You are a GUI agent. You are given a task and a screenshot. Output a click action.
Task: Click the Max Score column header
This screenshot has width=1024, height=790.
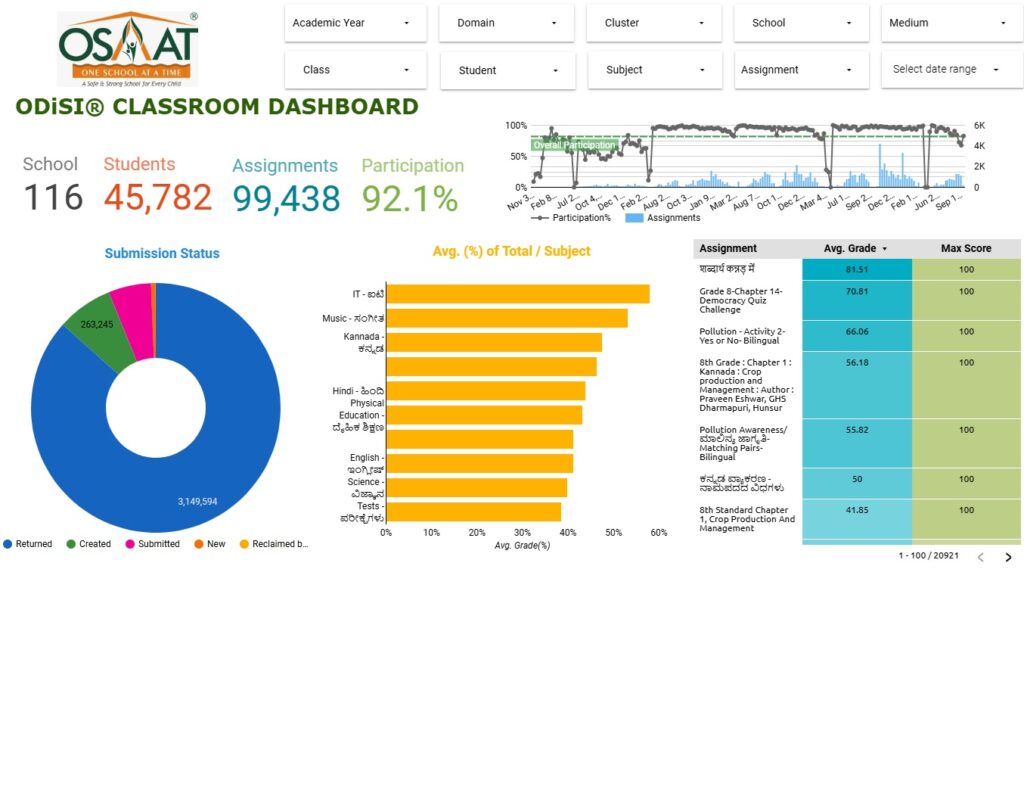(965, 248)
